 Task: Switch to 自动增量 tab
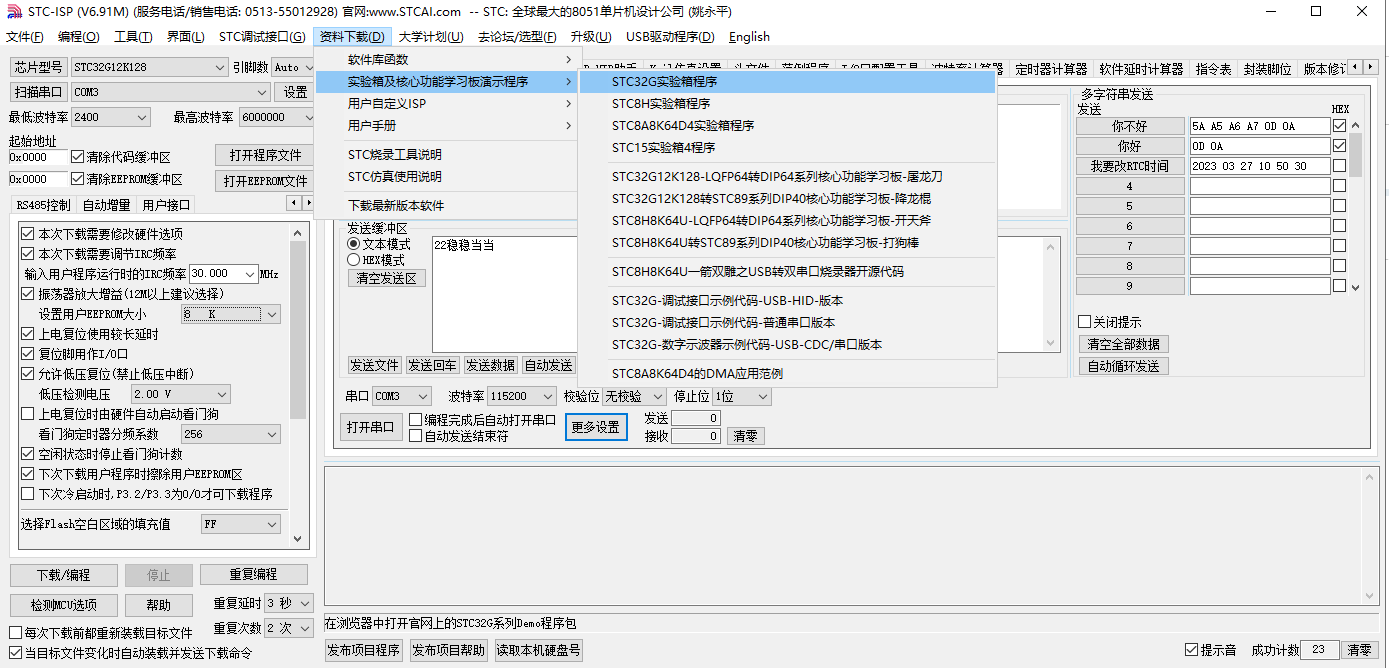106,205
